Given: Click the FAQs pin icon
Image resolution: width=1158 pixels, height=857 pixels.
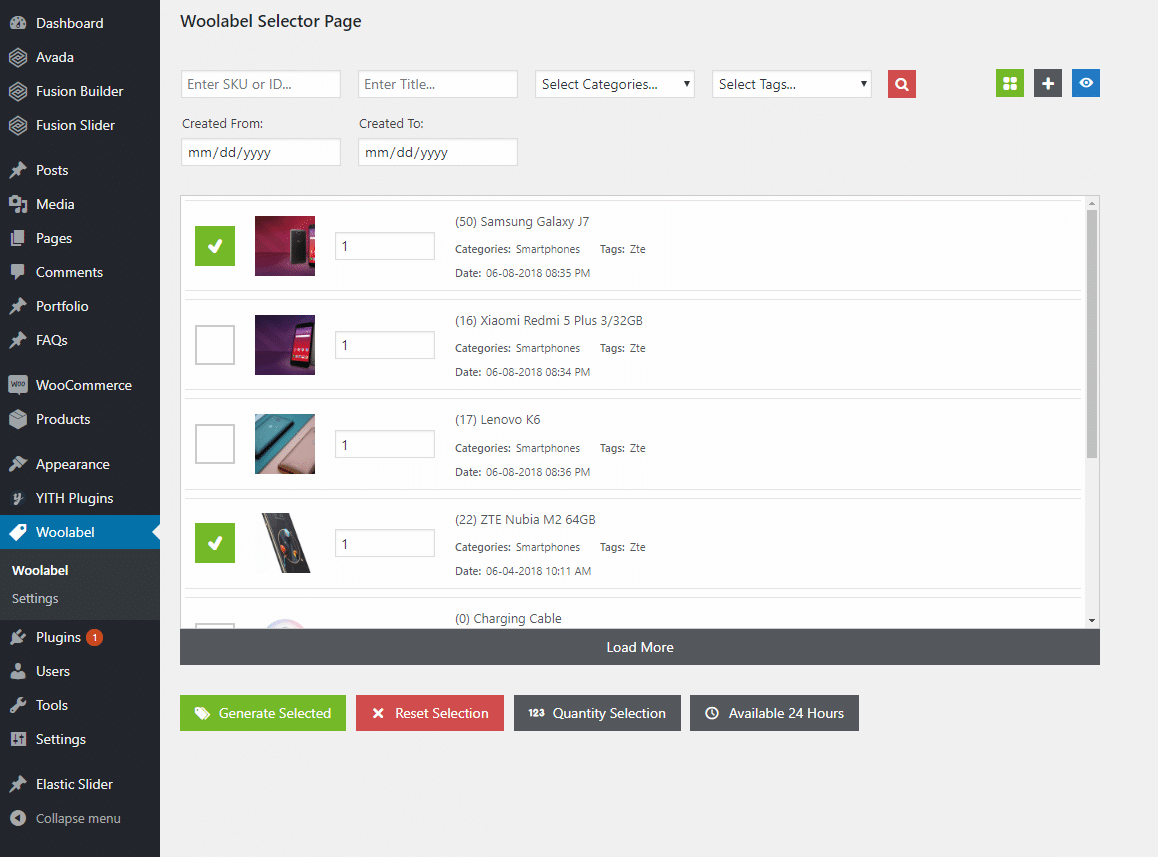Looking at the screenshot, I should 18,340.
